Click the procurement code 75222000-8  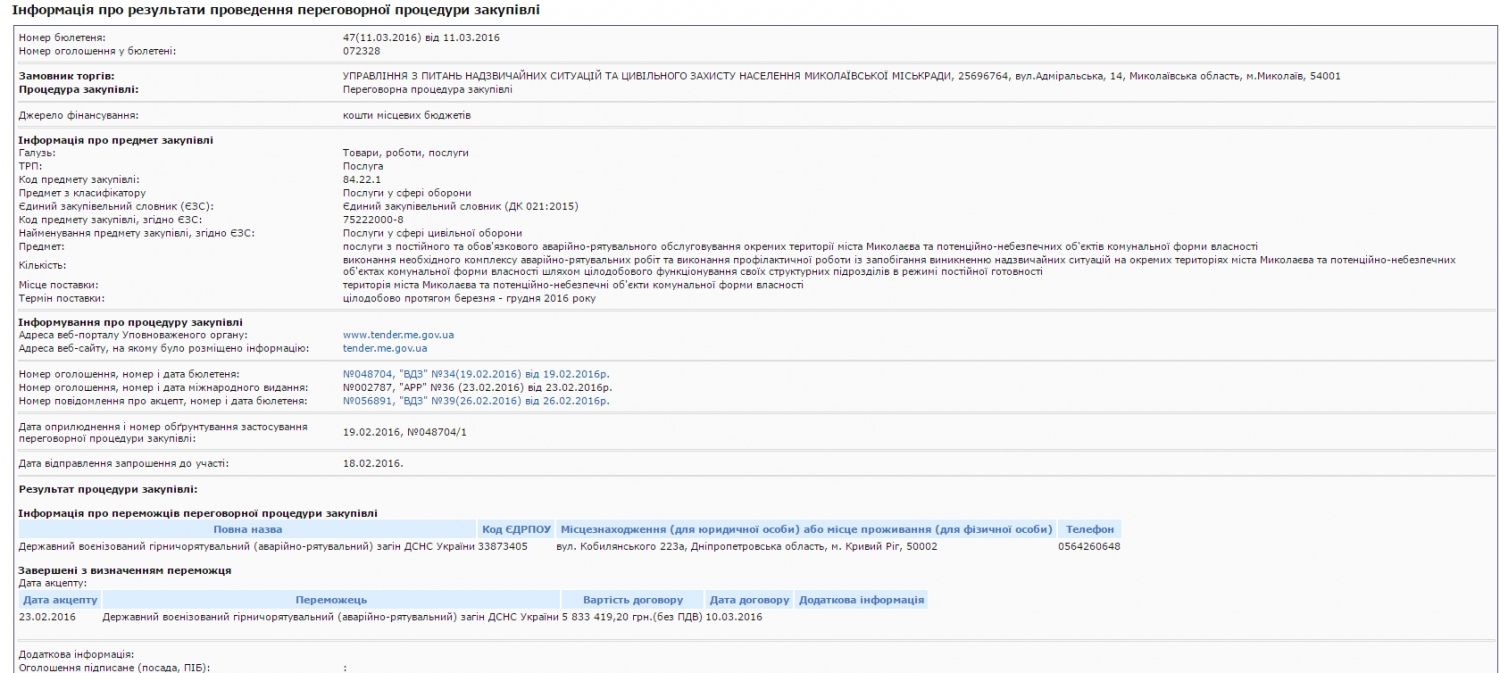coord(373,219)
